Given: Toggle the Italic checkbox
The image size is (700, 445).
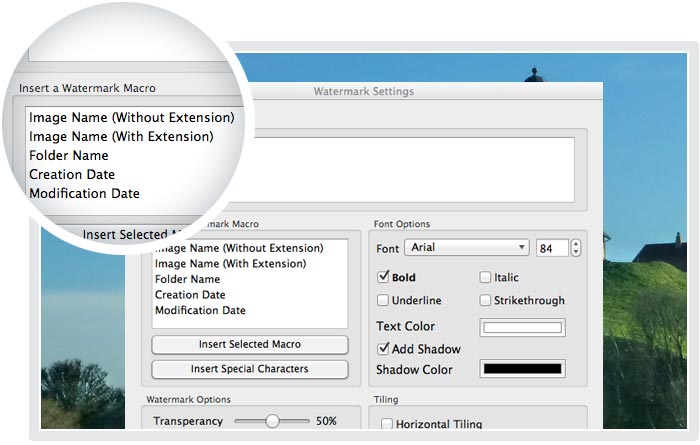Looking at the screenshot, I should click(x=485, y=277).
